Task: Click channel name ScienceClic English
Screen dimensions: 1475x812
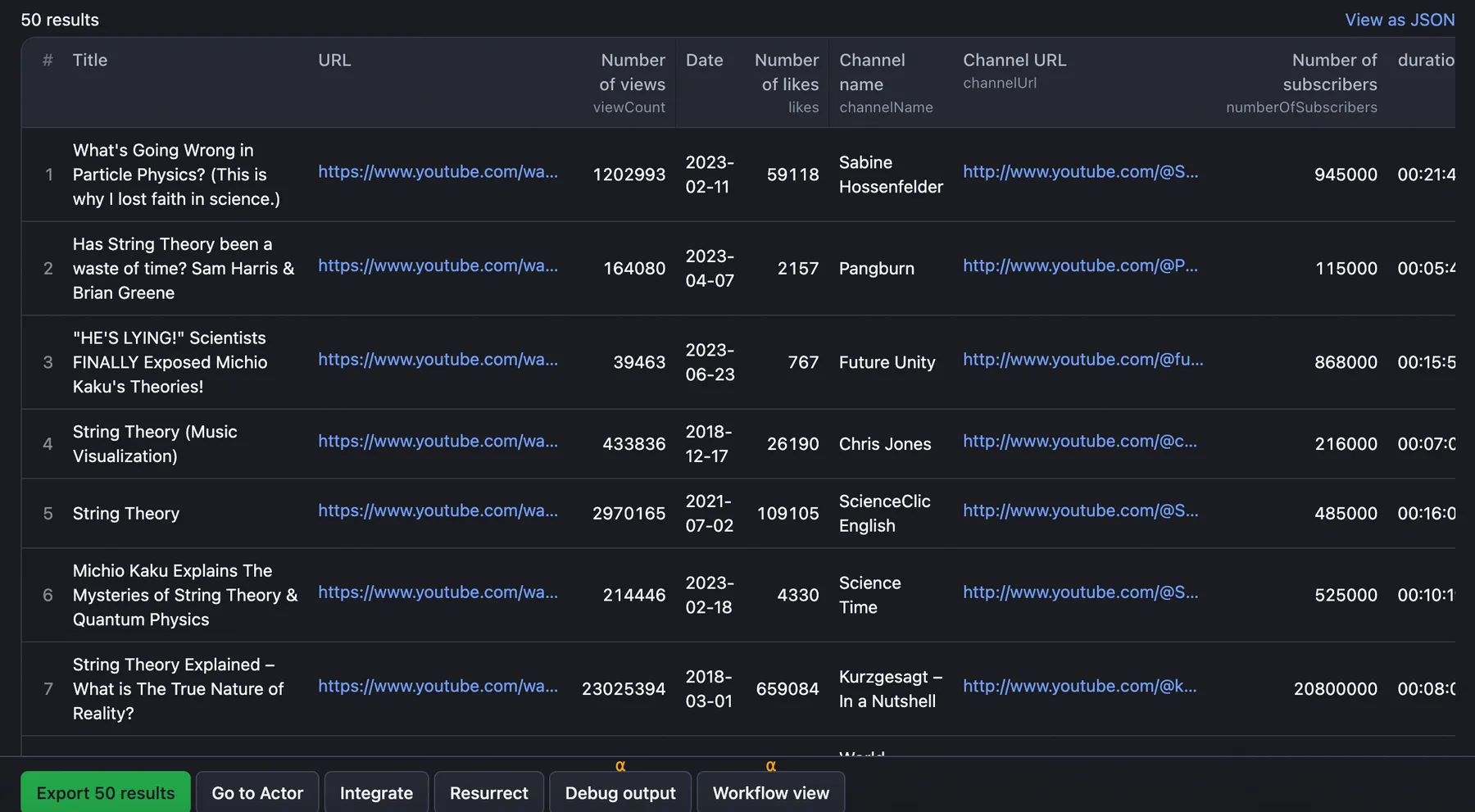Action: (x=885, y=514)
